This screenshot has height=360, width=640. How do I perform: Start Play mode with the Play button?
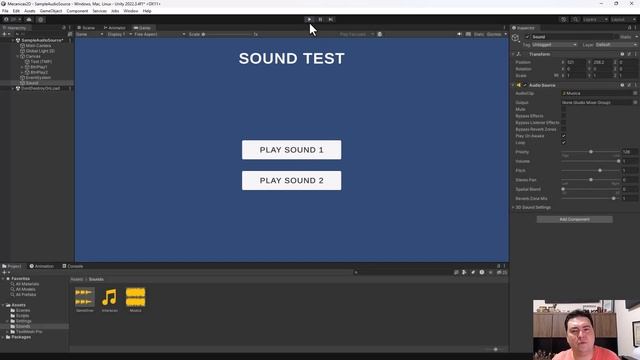[x=309, y=19]
